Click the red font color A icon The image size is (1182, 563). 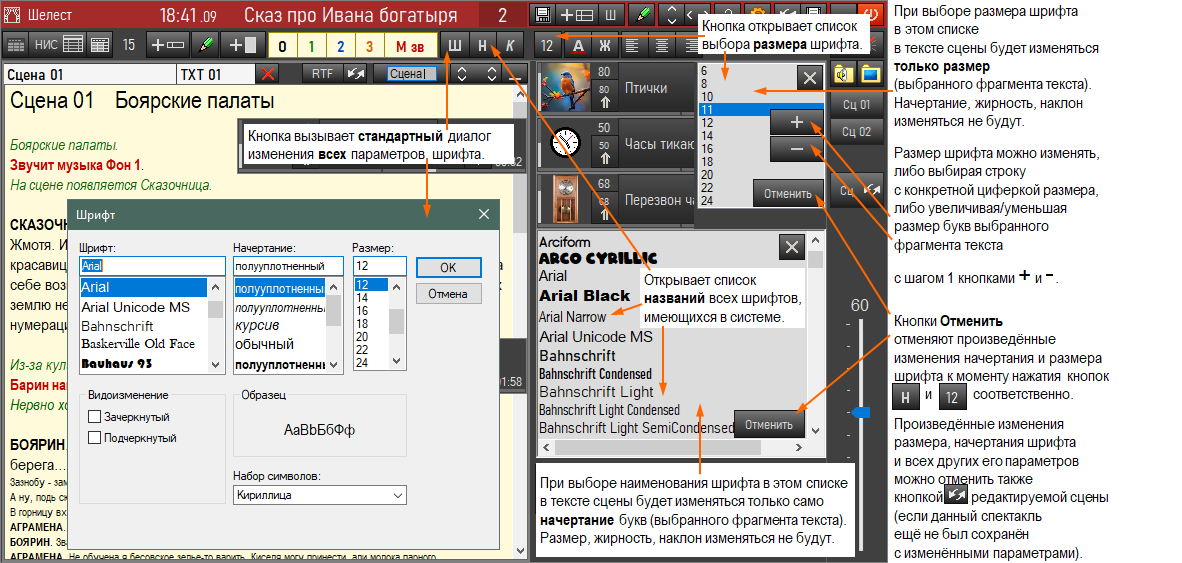tap(577, 45)
